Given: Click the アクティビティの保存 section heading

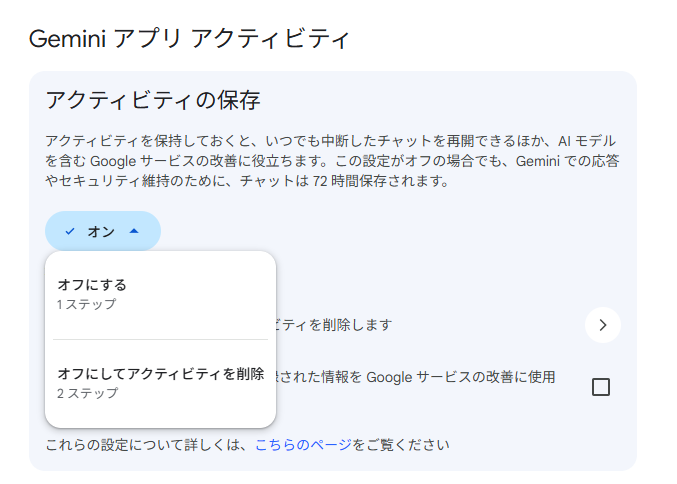Looking at the screenshot, I should 153,100.
